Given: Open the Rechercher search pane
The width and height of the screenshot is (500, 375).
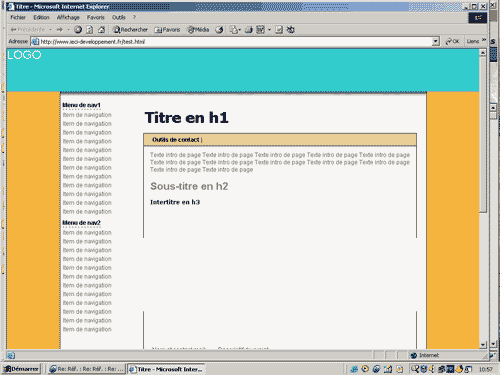Looking at the screenshot, I should (130, 30).
